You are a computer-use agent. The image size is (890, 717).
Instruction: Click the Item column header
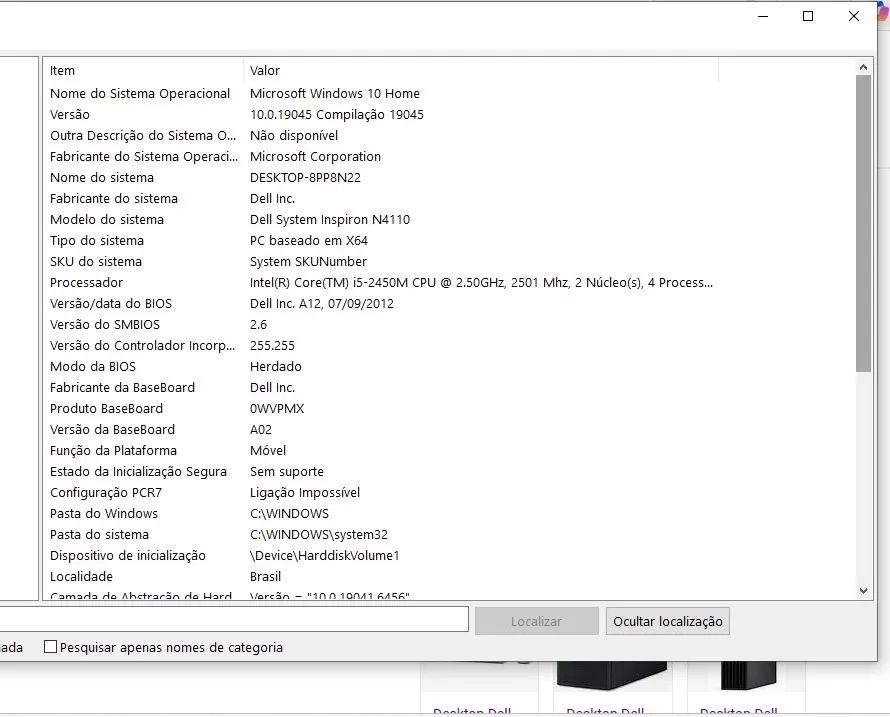point(144,70)
